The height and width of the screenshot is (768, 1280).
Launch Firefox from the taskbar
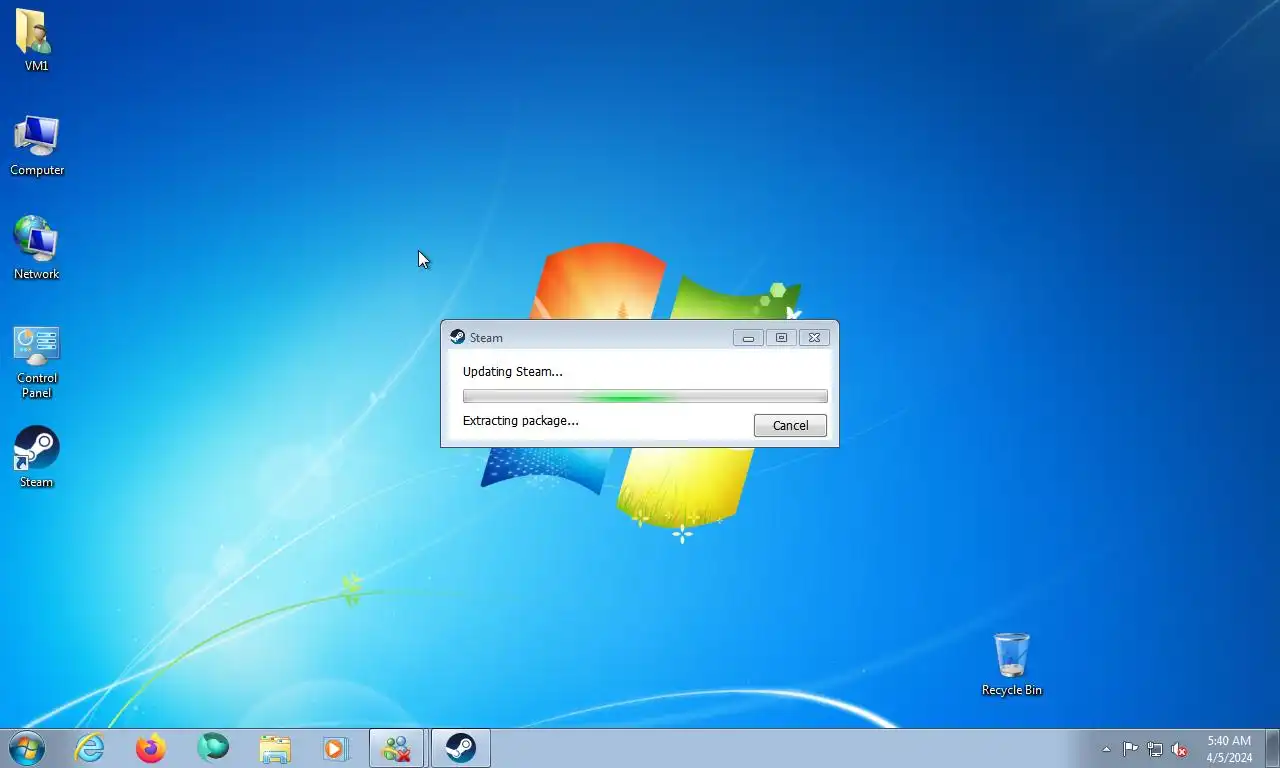pos(151,748)
